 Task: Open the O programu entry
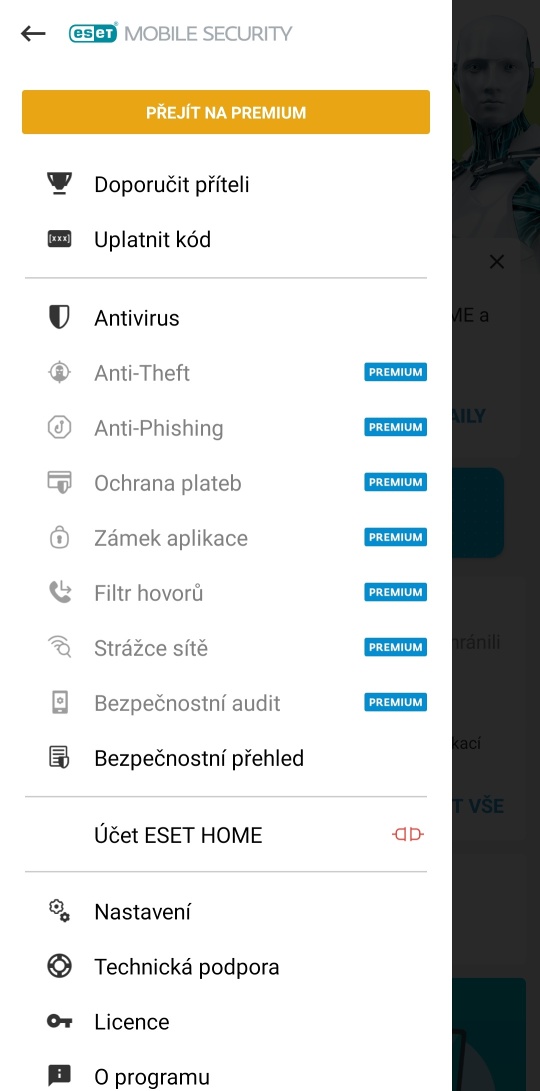point(225,1076)
